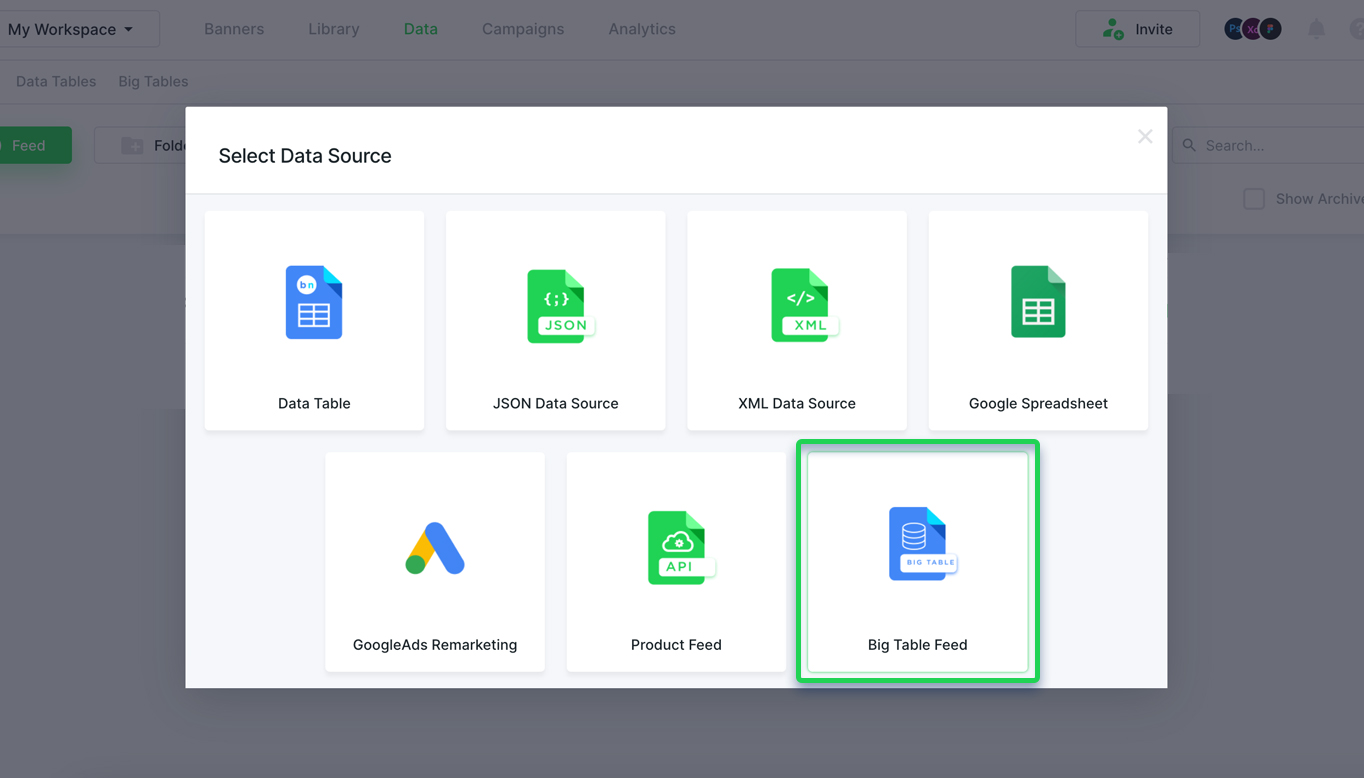This screenshot has height=778, width=1364.
Task: Click the "XML Data Source" label
Action: pos(797,403)
